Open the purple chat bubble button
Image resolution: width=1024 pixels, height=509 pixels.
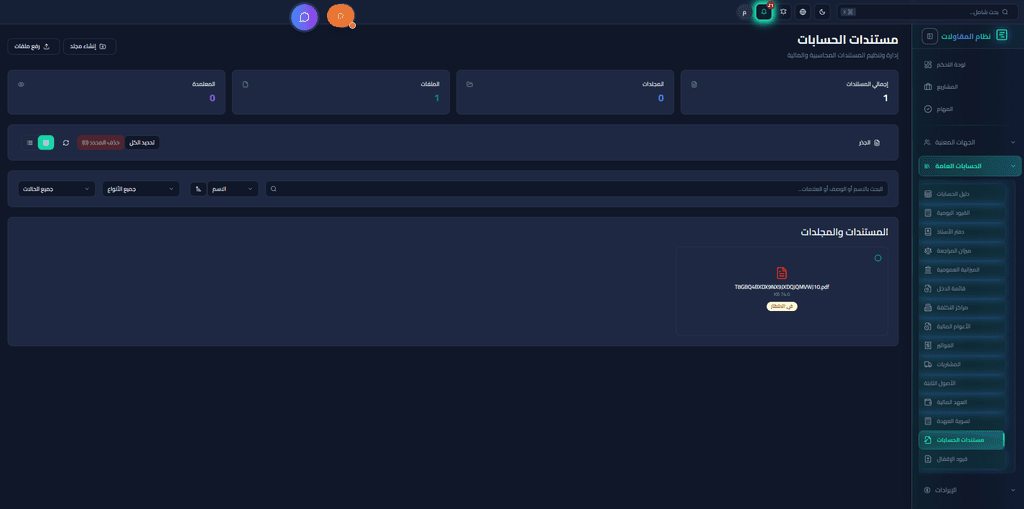point(304,17)
